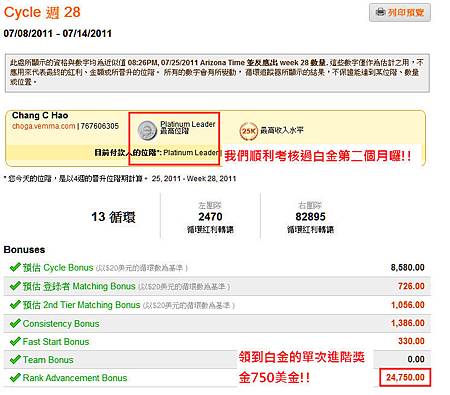
Task: Click the Bonuses section heading
Action: (x=24, y=250)
